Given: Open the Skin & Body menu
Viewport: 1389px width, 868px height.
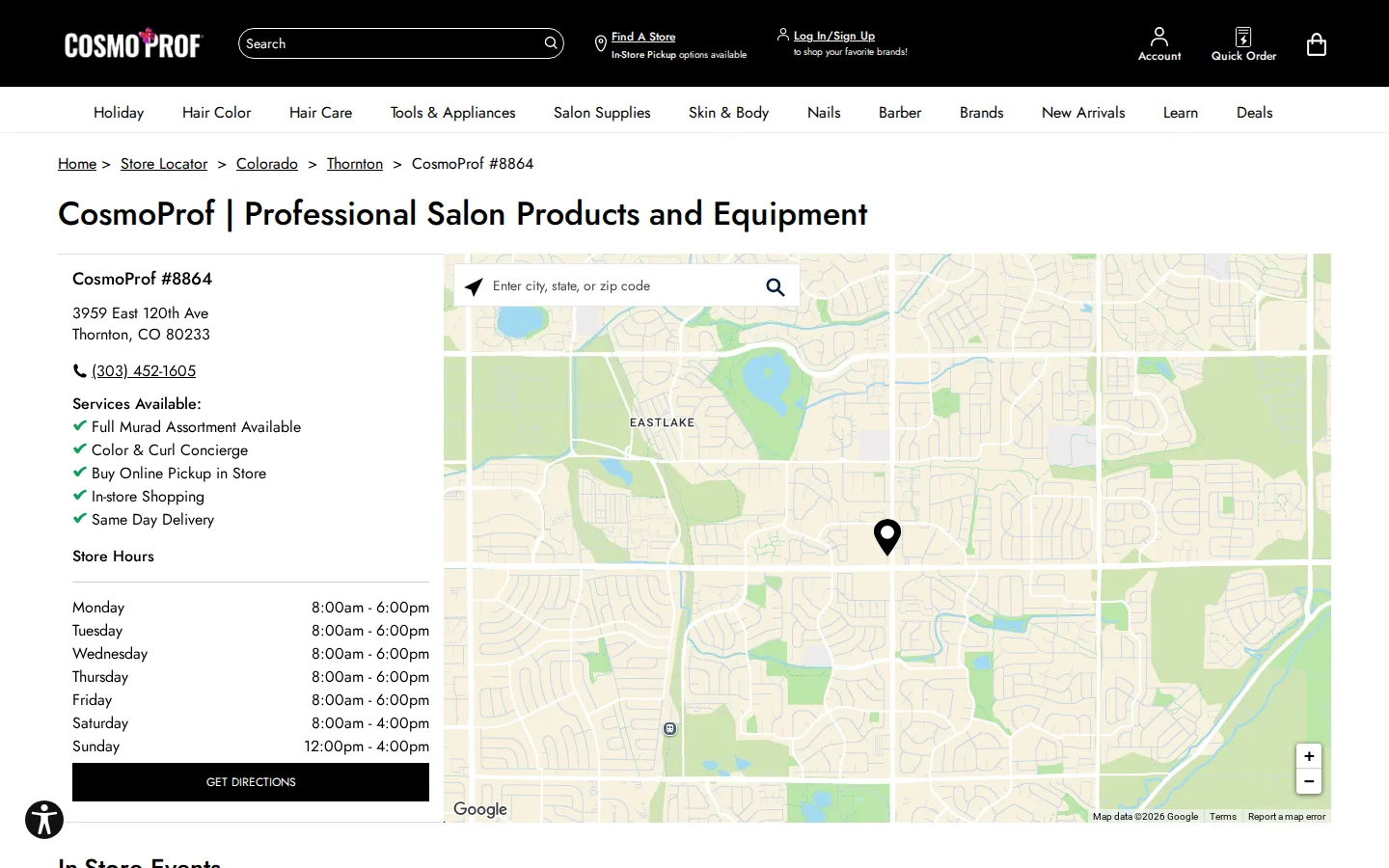Looking at the screenshot, I should [x=728, y=113].
